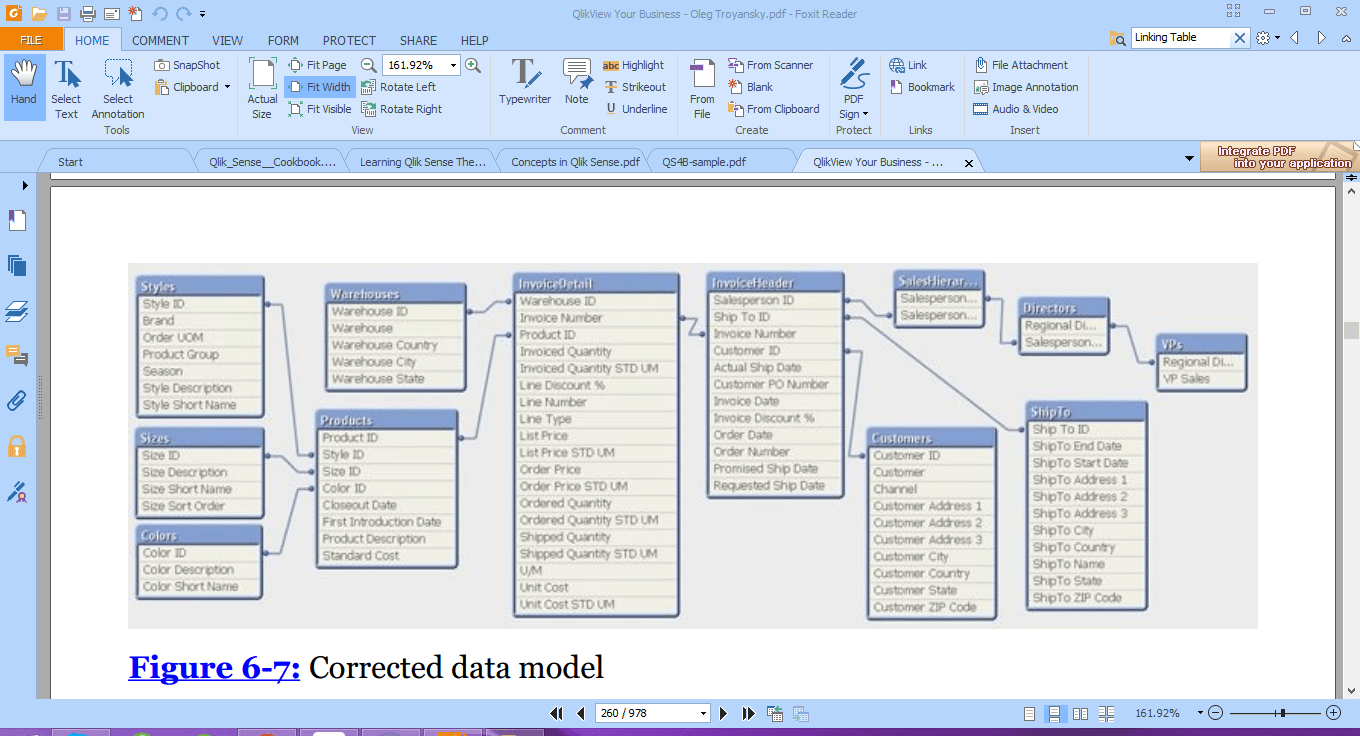The image size is (1360, 736).
Task: Enable the Strikeout tool
Action: tap(636, 87)
